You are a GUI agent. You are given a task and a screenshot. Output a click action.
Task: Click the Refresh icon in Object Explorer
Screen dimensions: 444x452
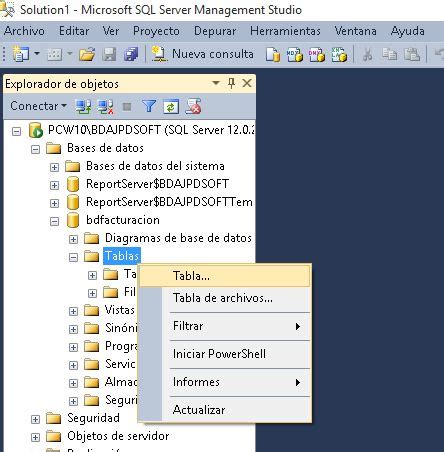coord(171,107)
